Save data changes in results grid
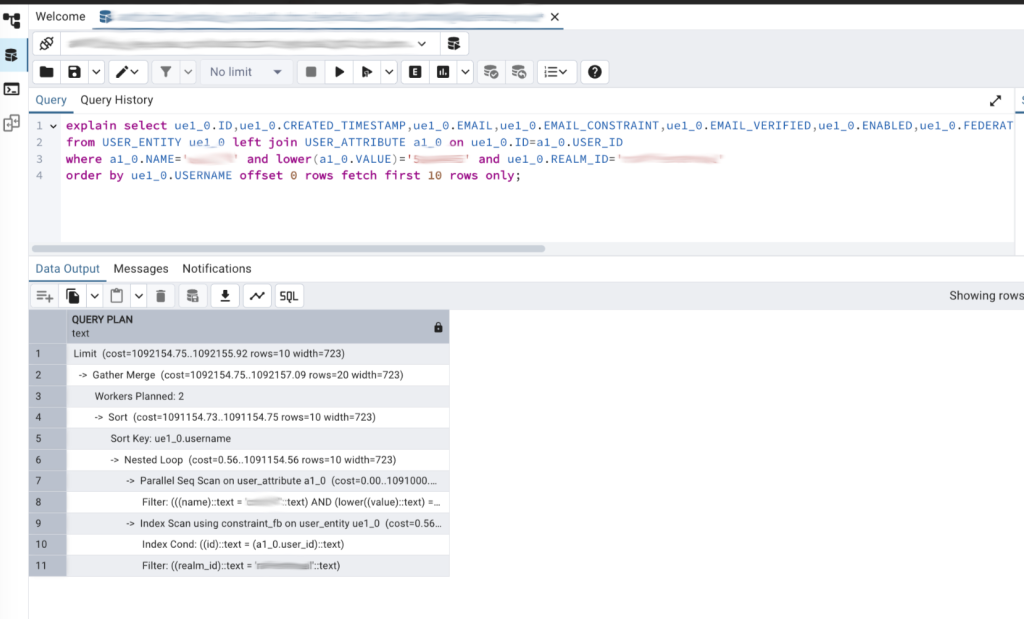 (193, 296)
